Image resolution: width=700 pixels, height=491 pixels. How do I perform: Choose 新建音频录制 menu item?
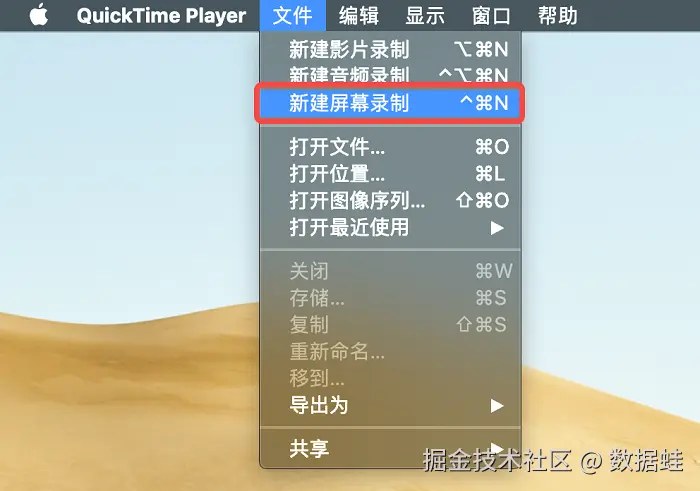coord(391,74)
